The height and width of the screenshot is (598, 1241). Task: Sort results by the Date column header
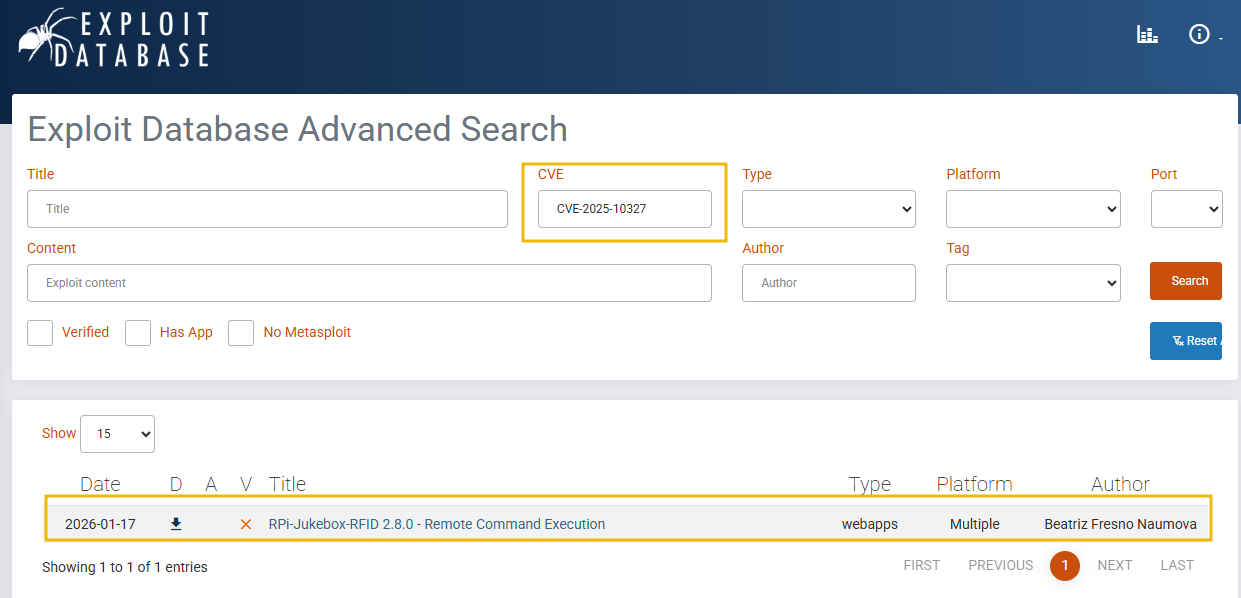(100, 484)
